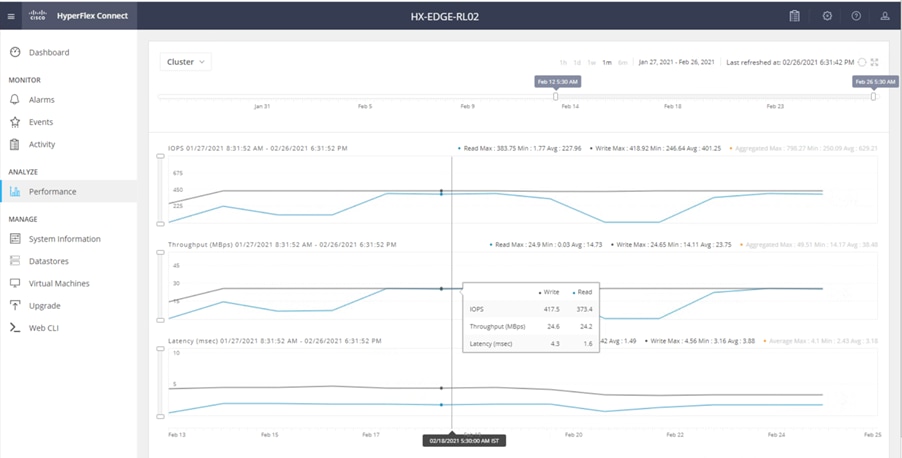Select the 1m time range

[x=607, y=63]
